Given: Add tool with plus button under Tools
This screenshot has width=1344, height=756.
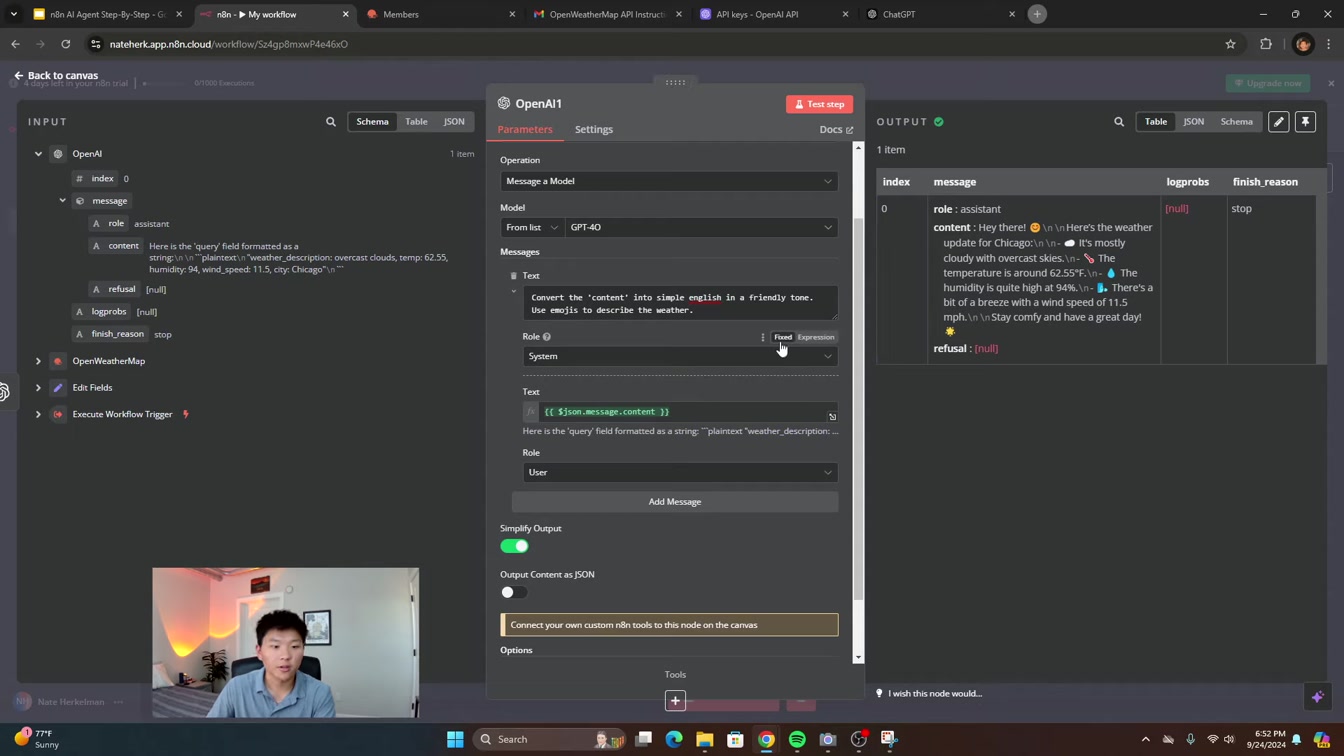Looking at the screenshot, I should [x=675, y=701].
